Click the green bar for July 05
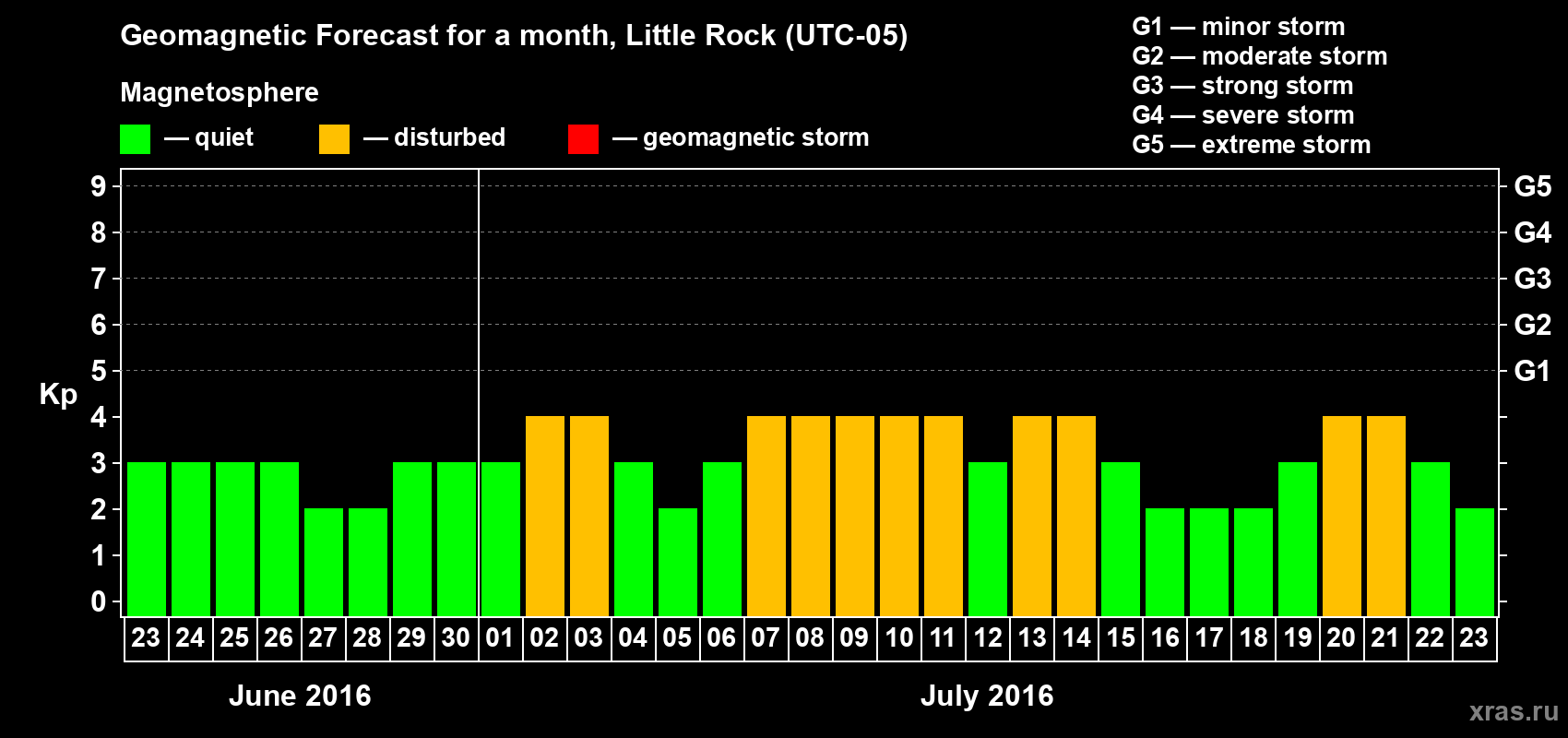This screenshot has height=738, width=1568. coord(678,562)
